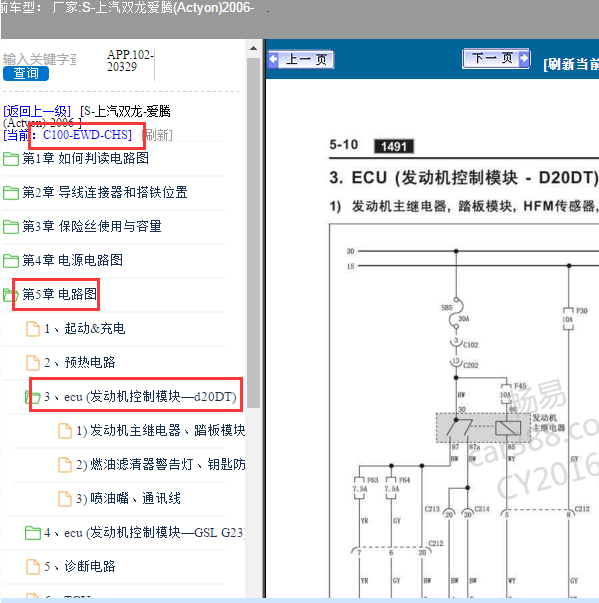599x603 pixels.
Task: Click the 刷新 link beside C100-EWD-CHS
Action: [157, 135]
